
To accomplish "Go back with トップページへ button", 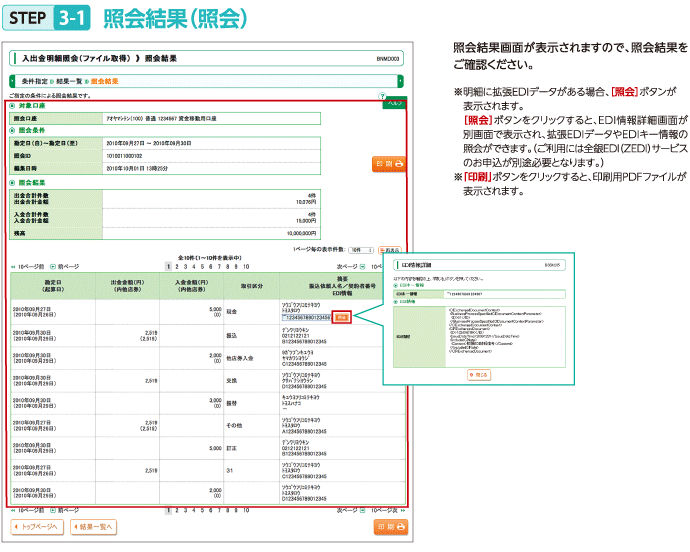I will tap(37, 526).
